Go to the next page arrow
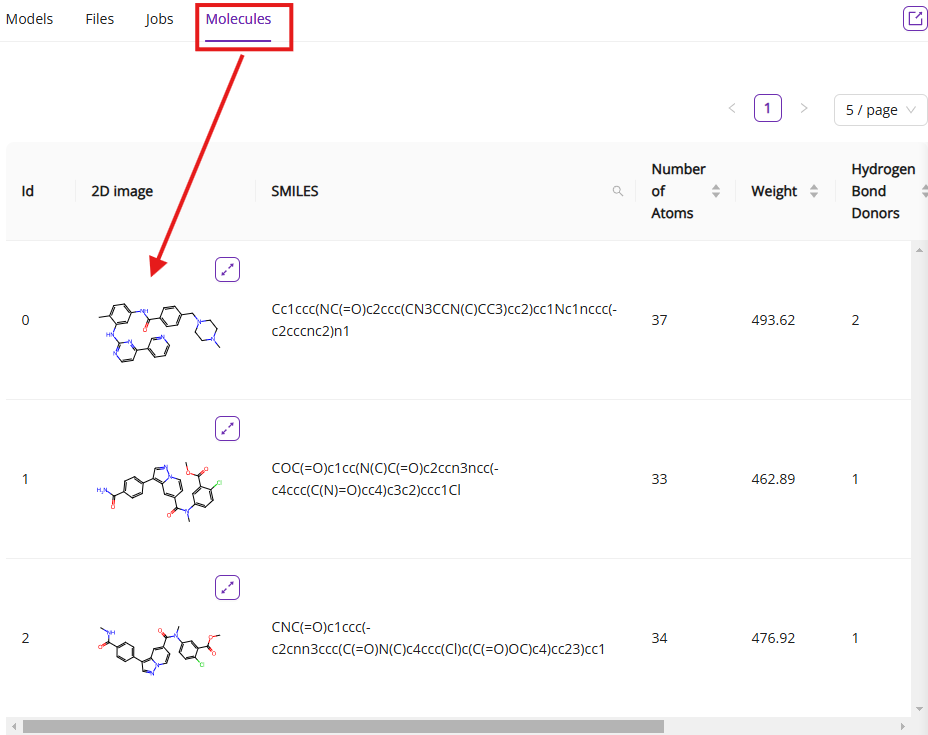This screenshot has width=928, height=735. tap(804, 109)
